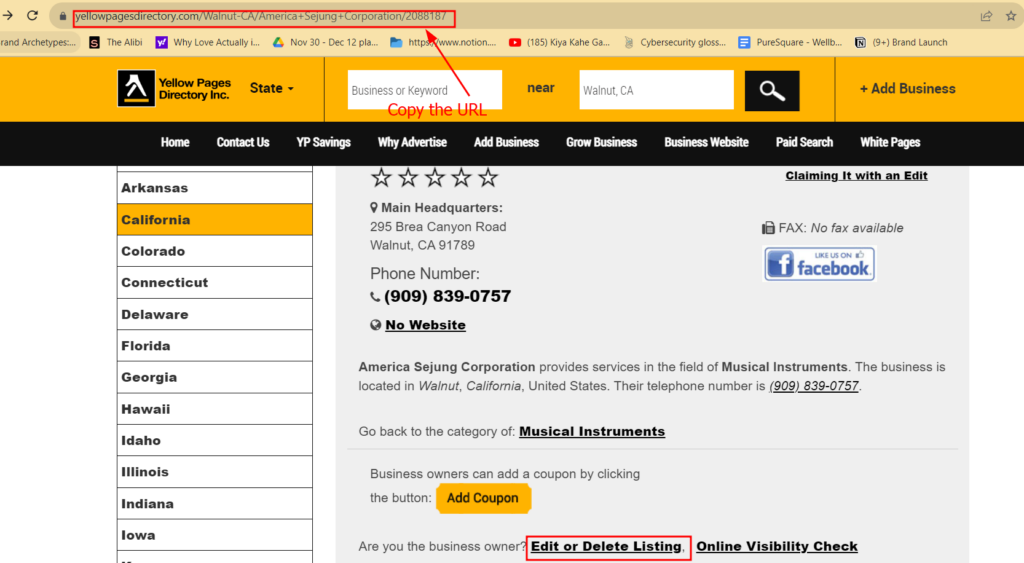Screen dimensions: 1024x563
Task: Select Indiana in state list
Action: coord(215,504)
